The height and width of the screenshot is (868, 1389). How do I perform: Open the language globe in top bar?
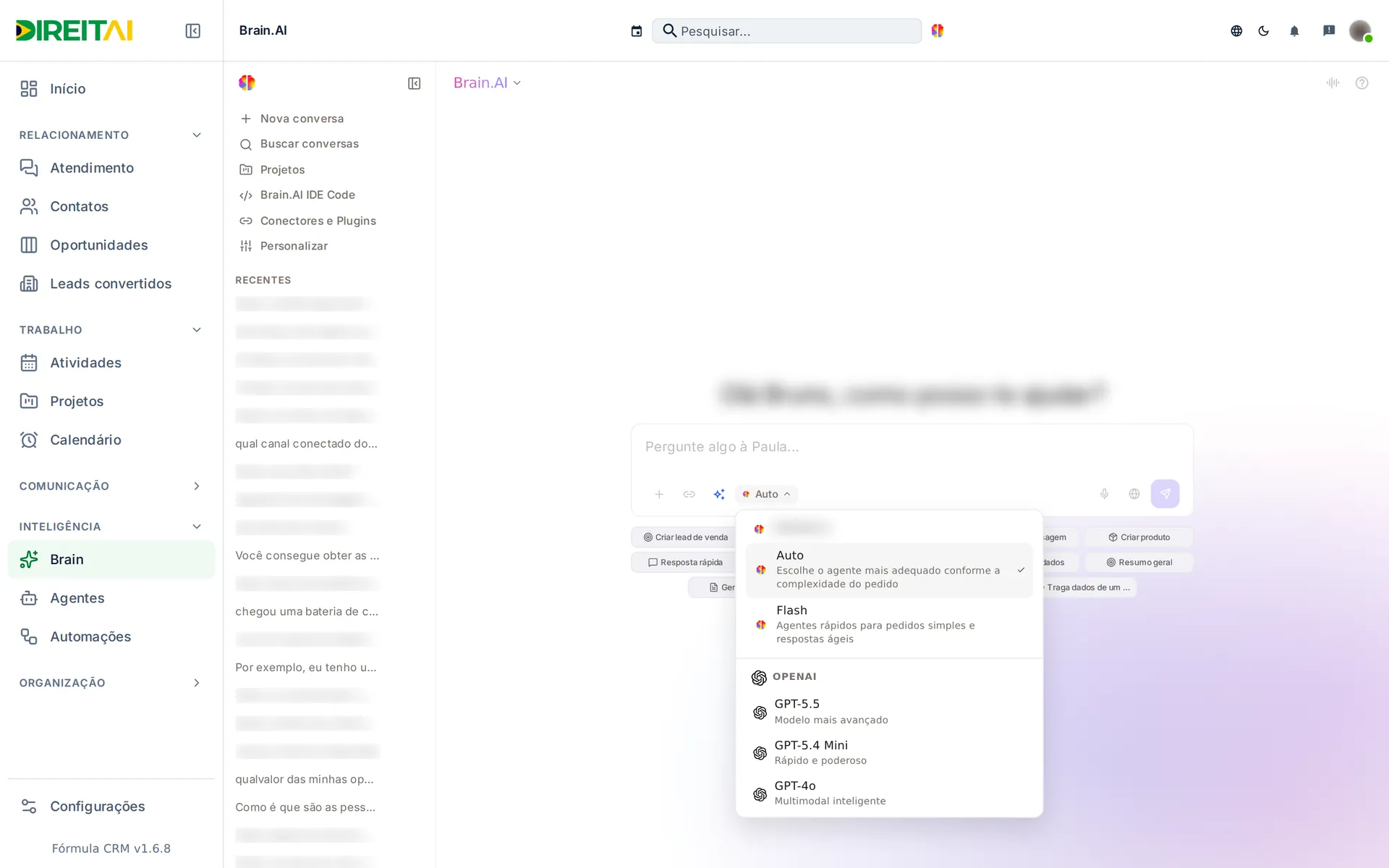(1236, 30)
